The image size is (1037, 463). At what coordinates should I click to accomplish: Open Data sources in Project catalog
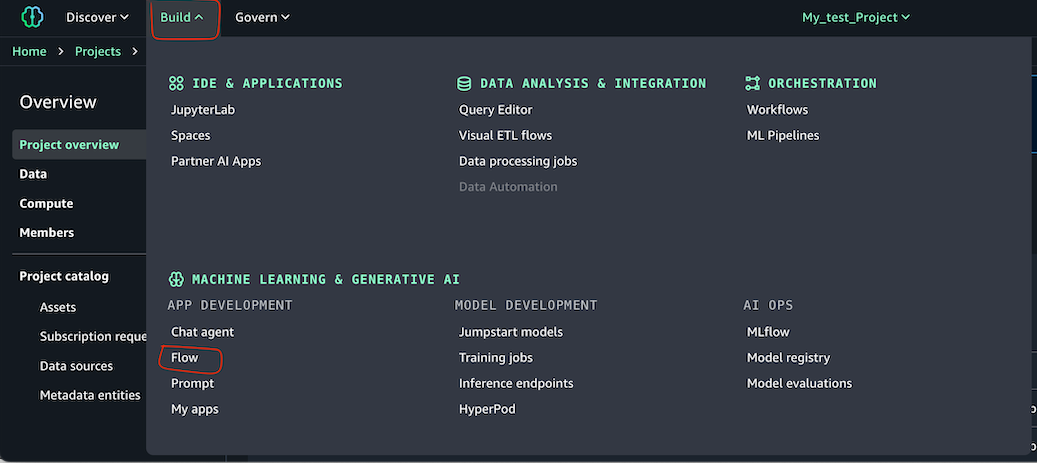[76, 366]
